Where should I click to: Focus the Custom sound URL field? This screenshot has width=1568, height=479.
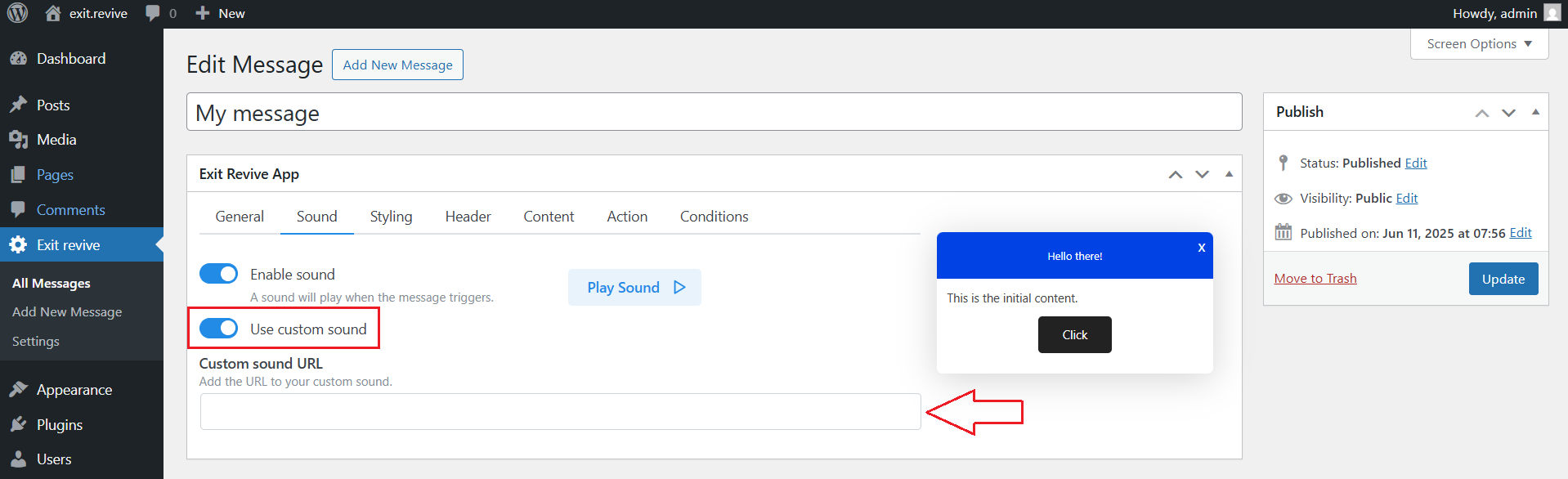(560, 412)
